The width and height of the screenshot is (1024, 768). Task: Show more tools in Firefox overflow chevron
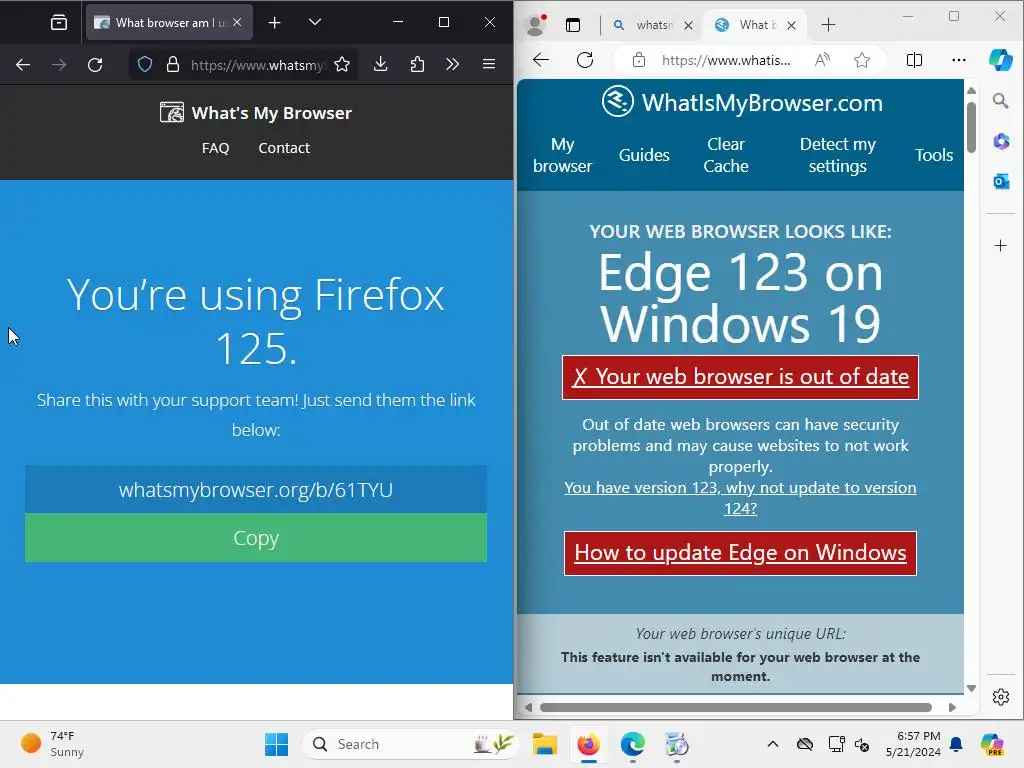pyautogui.click(x=453, y=64)
